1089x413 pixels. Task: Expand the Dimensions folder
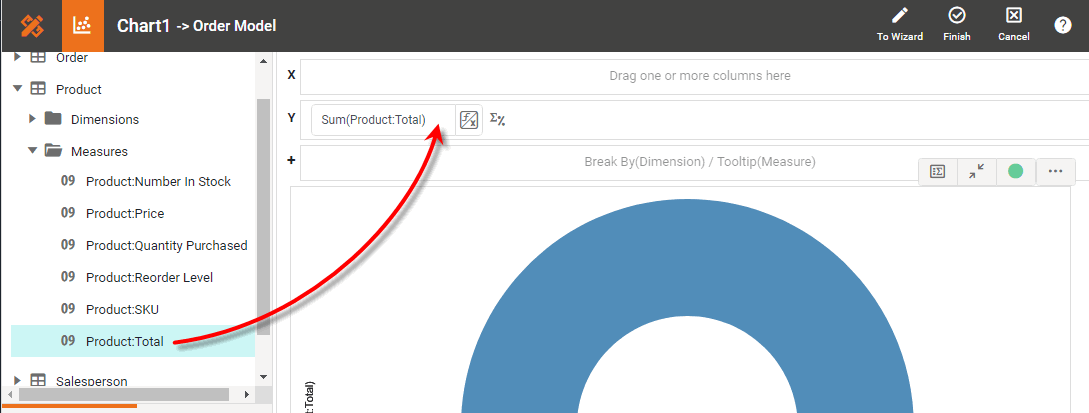pyautogui.click(x=32, y=119)
